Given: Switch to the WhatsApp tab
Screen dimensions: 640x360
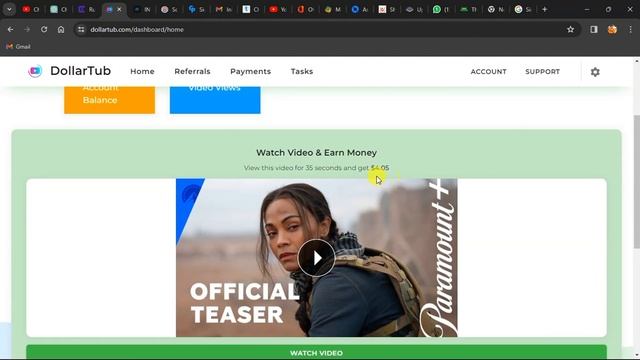Looking at the screenshot, I should click(x=441, y=9).
